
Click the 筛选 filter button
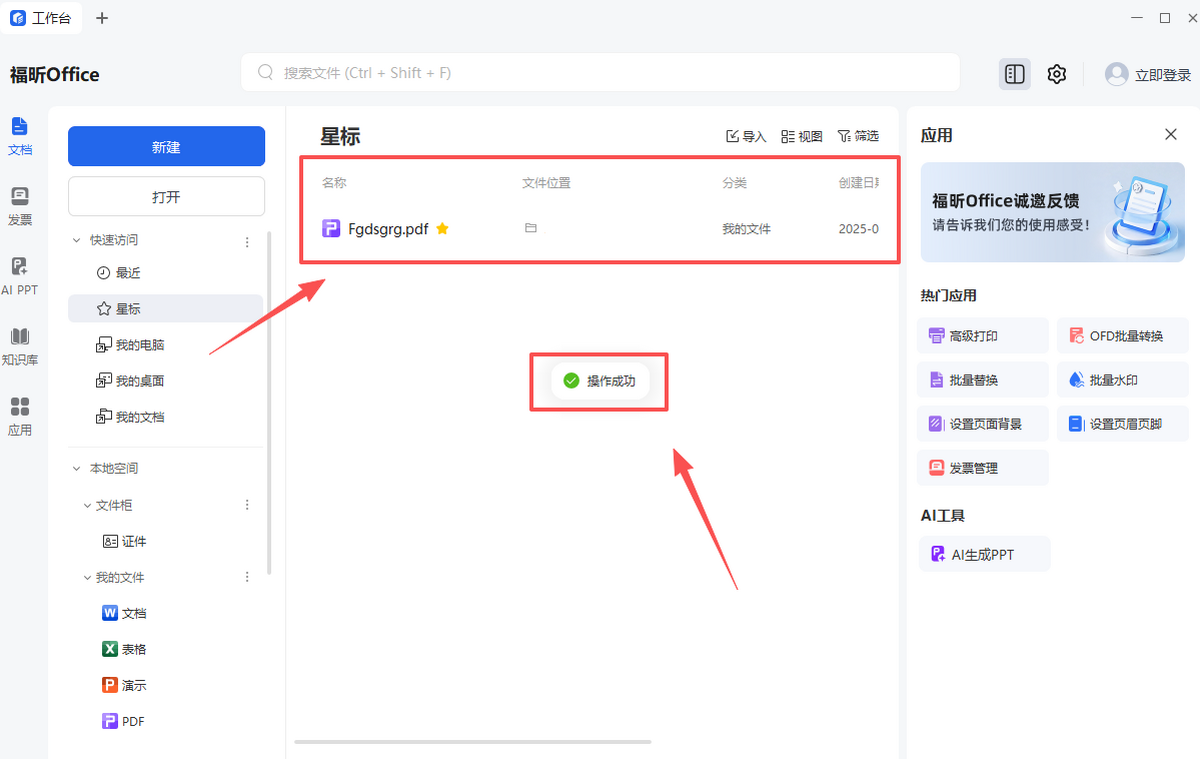(x=858, y=136)
